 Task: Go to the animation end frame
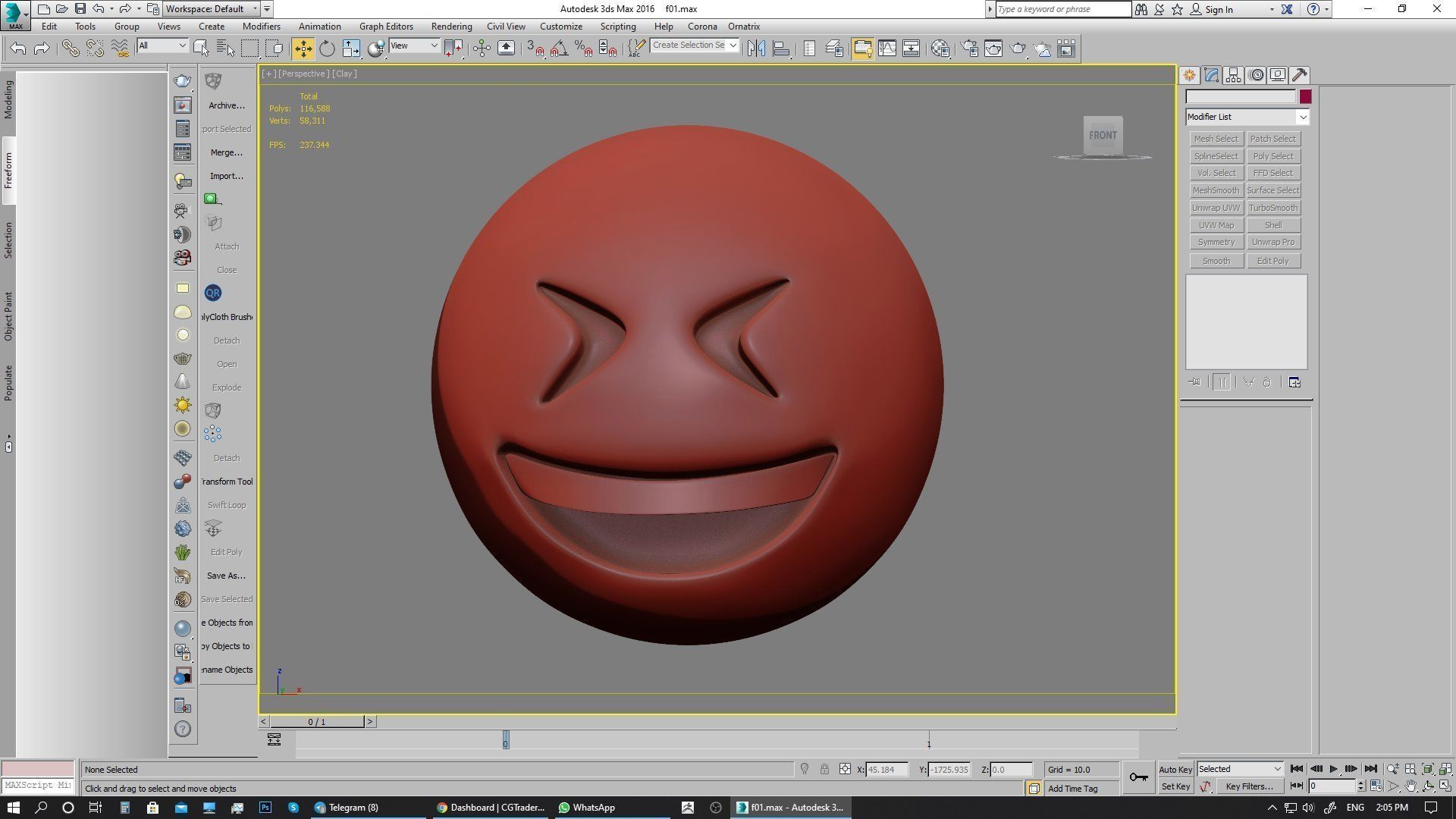tap(1370, 769)
